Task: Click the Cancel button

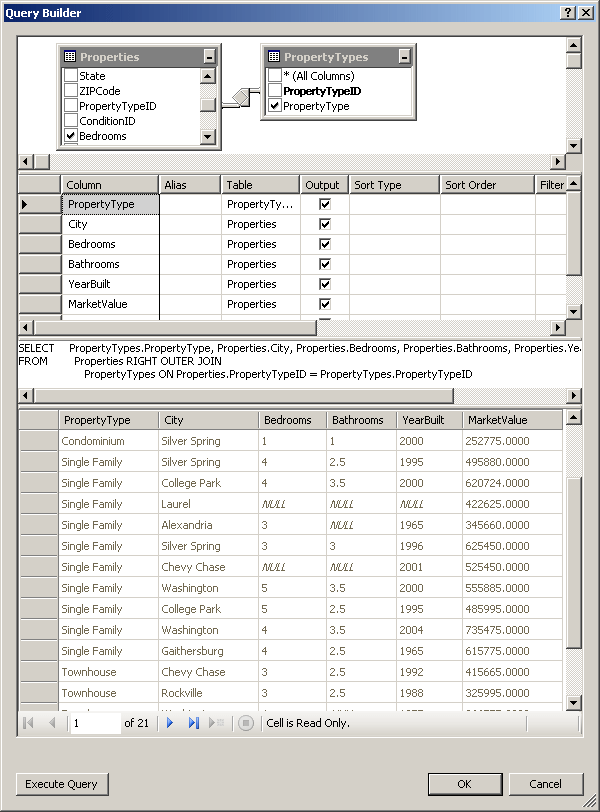Action: click(546, 784)
